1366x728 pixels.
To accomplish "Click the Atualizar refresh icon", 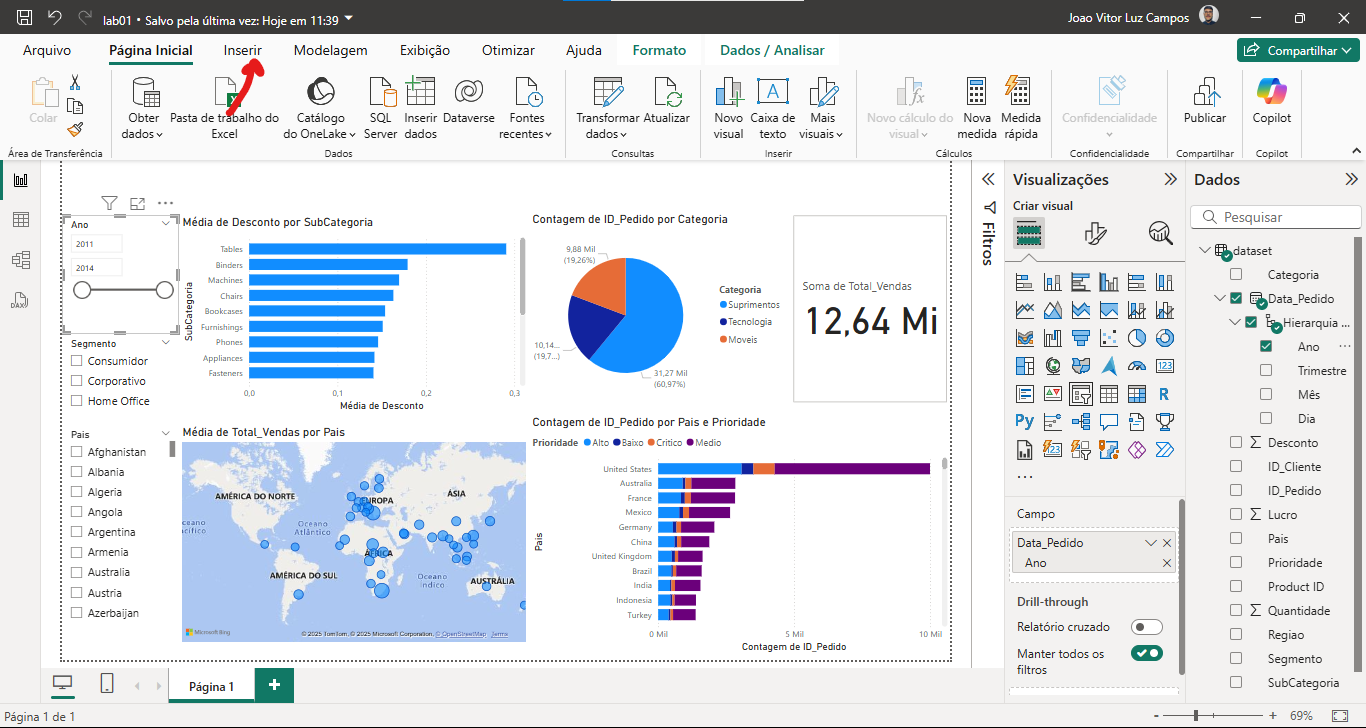I will (667, 92).
